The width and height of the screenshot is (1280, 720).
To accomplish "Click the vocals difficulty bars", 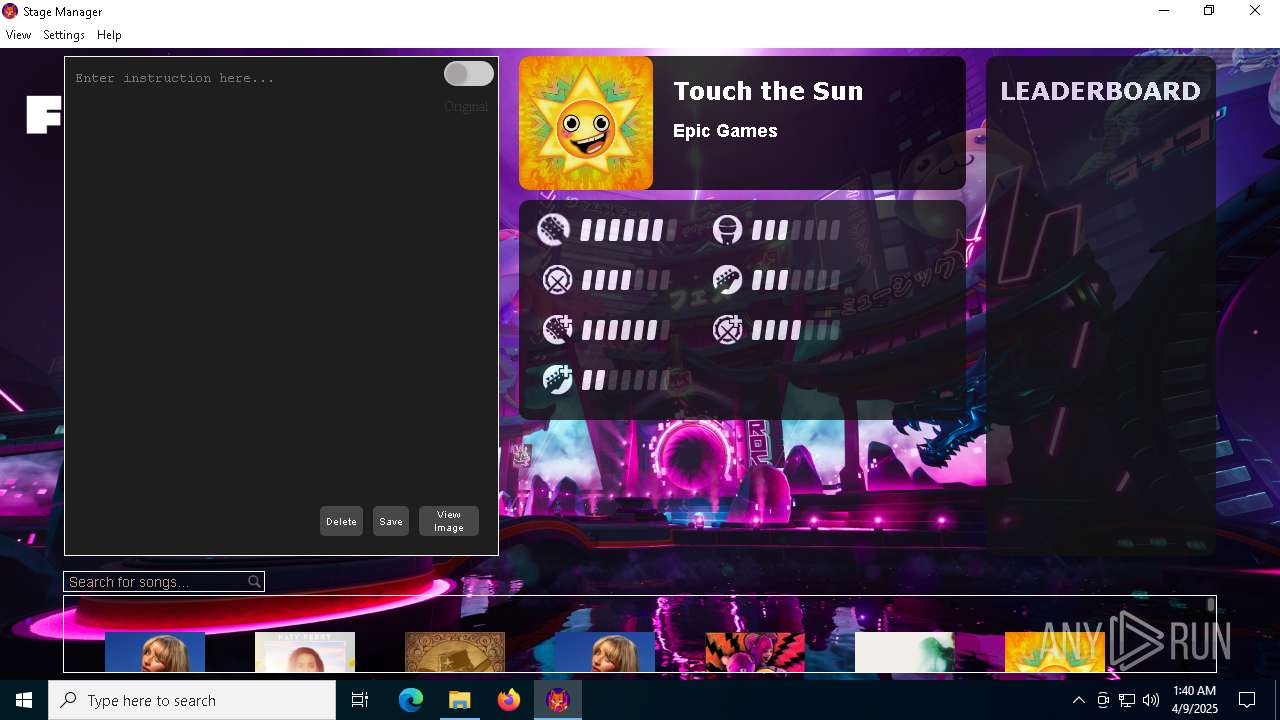I will coord(796,231).
